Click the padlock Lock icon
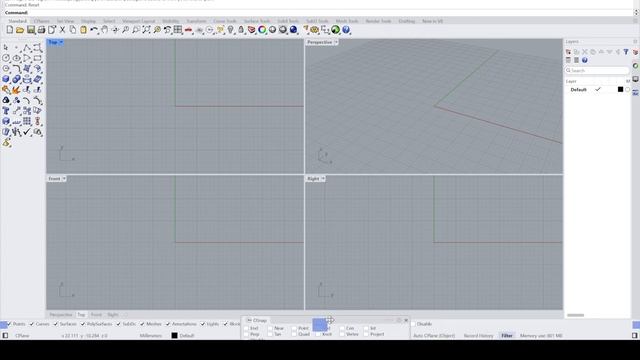The width and height of the screenshot is (640, 360). coord(241,30)
